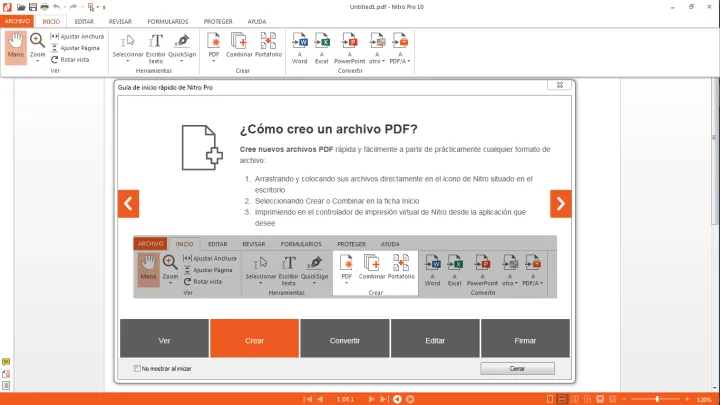
Task: Convert to Word with A Word icon
Action: coord(299,48)
